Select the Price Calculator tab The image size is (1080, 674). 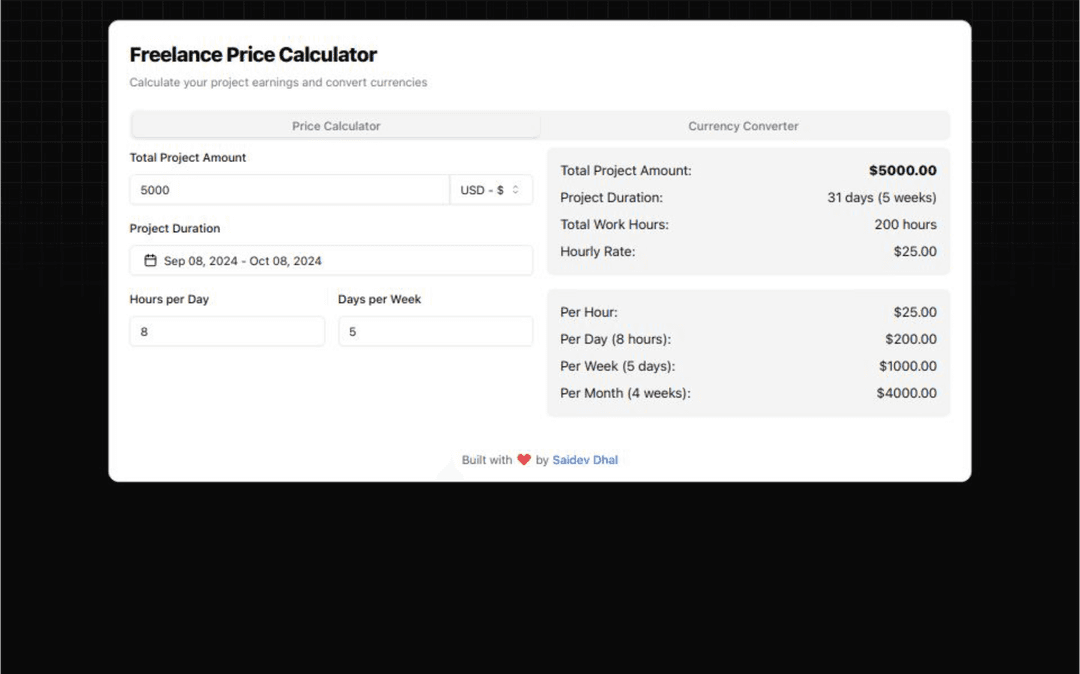coord(336,126)
